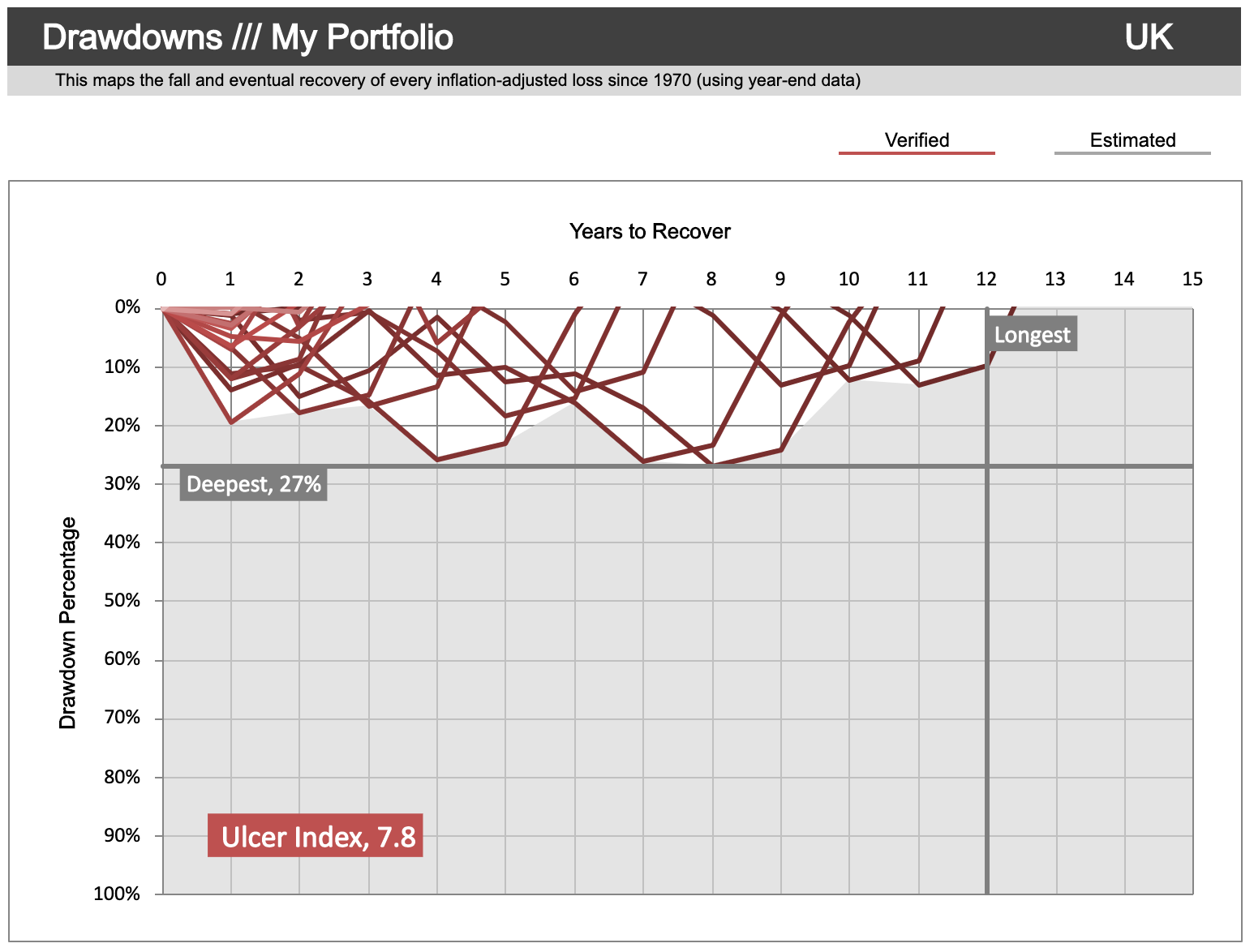This screenshot has height=952, width=1254.
Task: Select the red Verified legend line
Action: click(x=917, y=152)
